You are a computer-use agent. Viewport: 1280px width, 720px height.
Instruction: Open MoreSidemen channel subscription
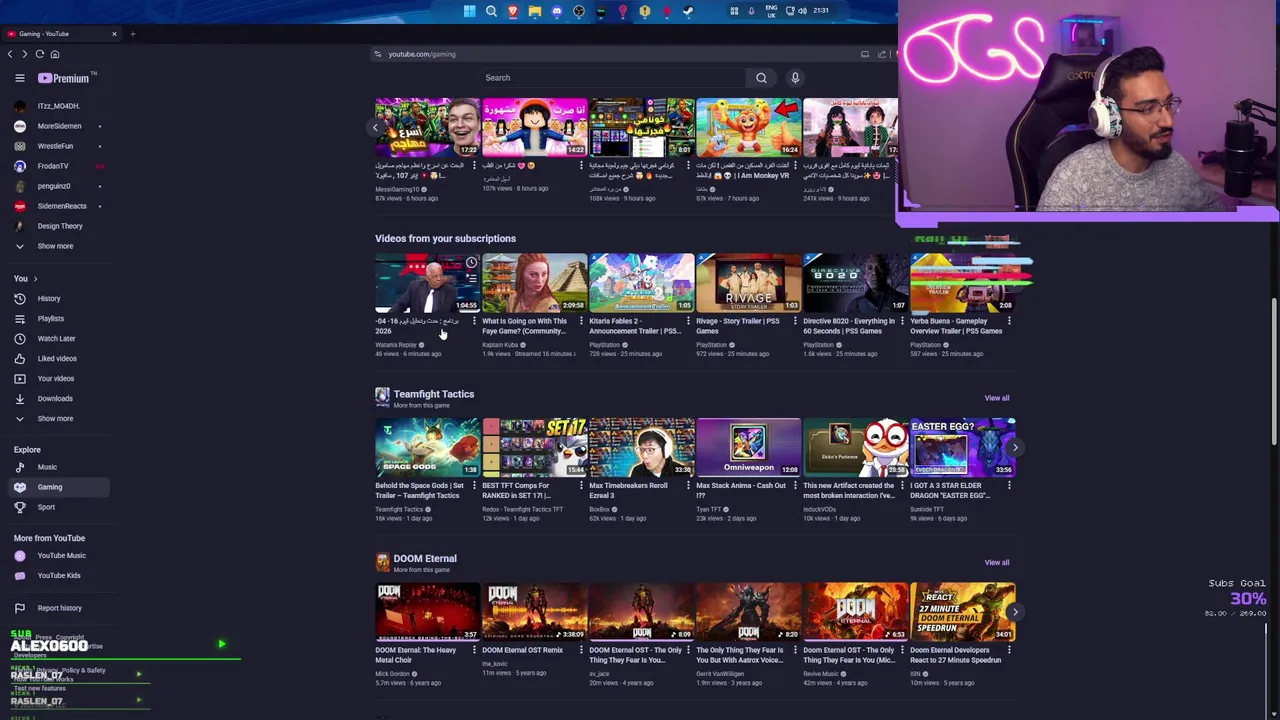tap(58, 126)
